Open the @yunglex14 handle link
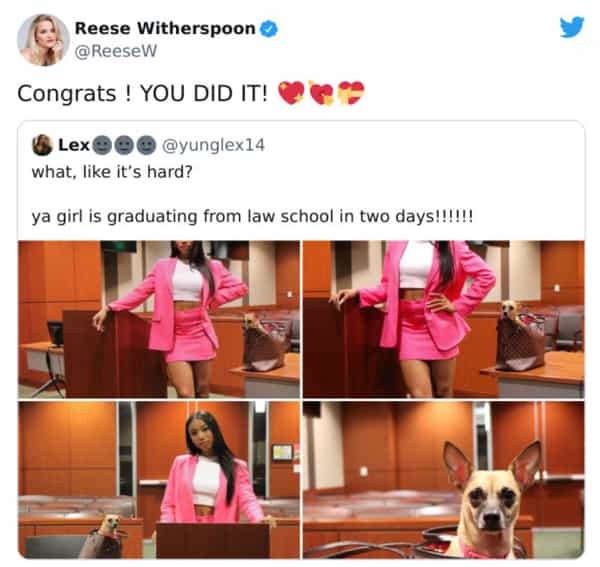Viewport: 600px width, 567px height. [x=214, y=145]
